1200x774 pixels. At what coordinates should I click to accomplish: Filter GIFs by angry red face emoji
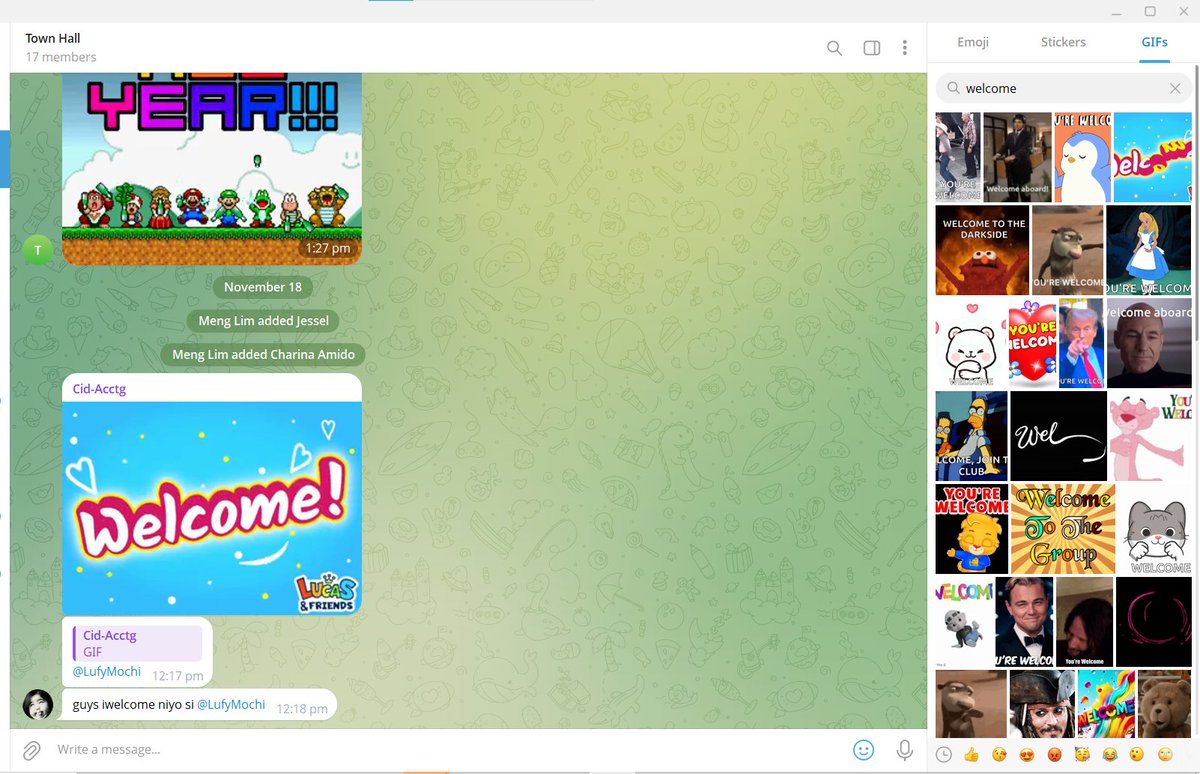pyautogui.click(x=1054, y=755)
